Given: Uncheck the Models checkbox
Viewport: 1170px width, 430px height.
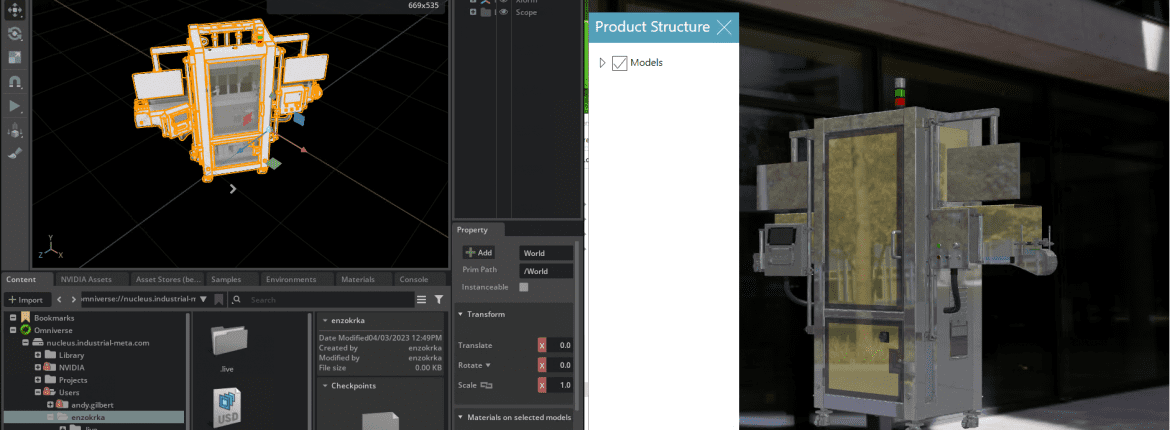Looking at the screenshot, I should pos(619,63).
